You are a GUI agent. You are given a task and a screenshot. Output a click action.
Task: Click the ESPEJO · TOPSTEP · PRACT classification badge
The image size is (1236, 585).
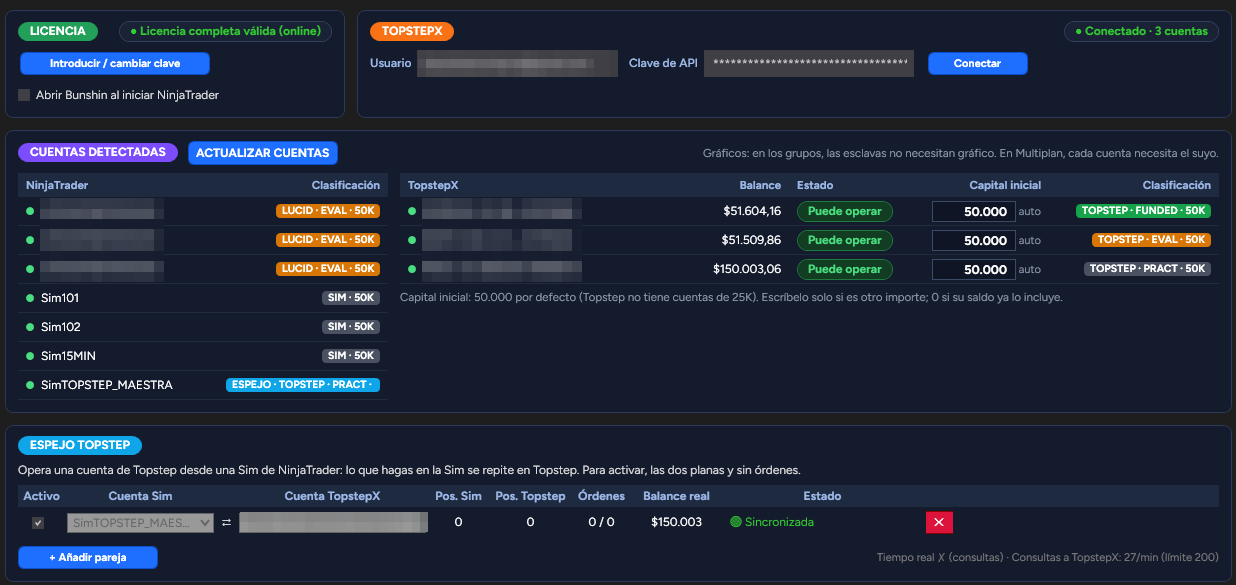pyautogui.click(x=303, y=385)
